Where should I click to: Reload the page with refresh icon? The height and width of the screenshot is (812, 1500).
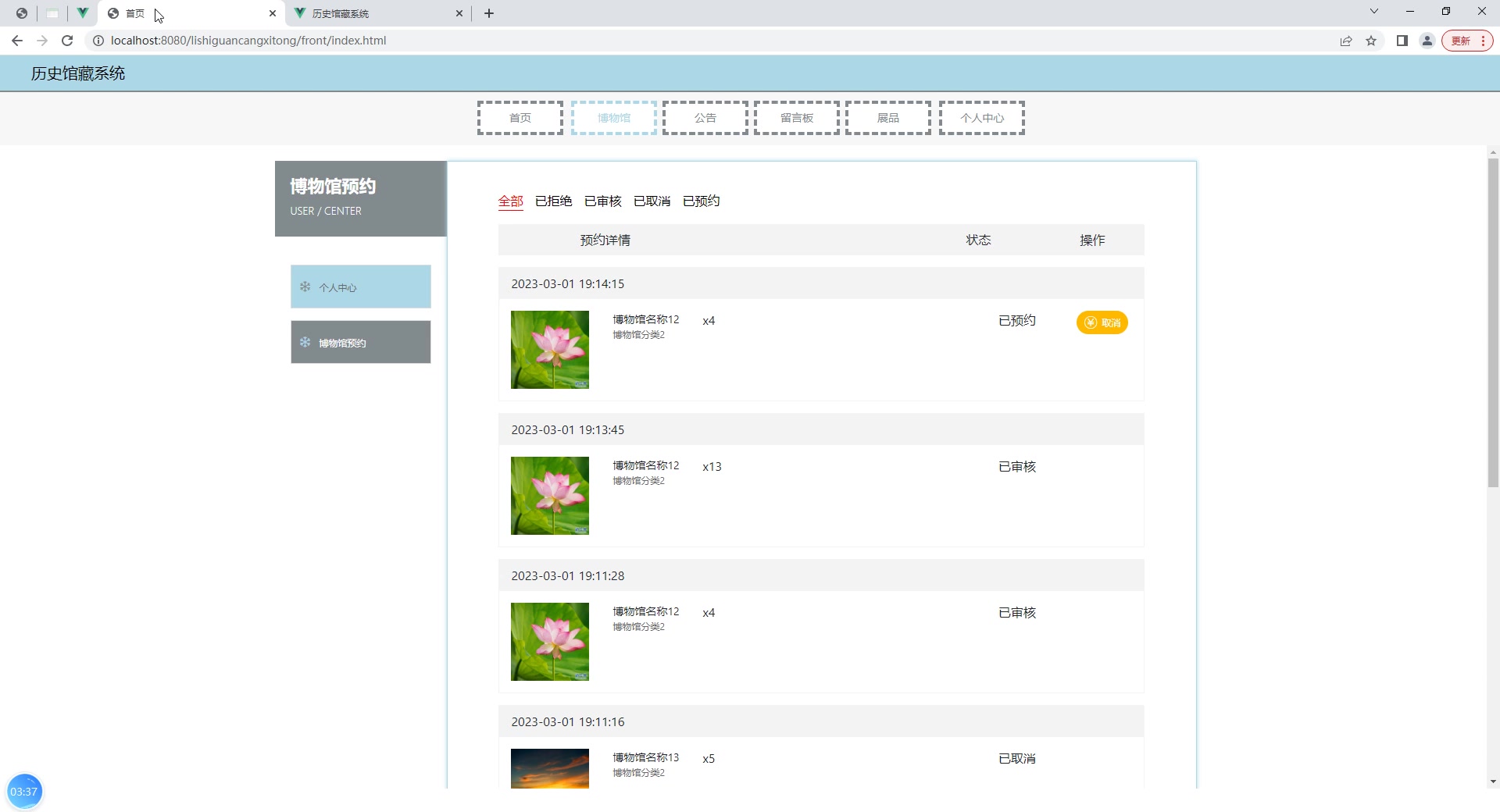(x=67, y=41)
